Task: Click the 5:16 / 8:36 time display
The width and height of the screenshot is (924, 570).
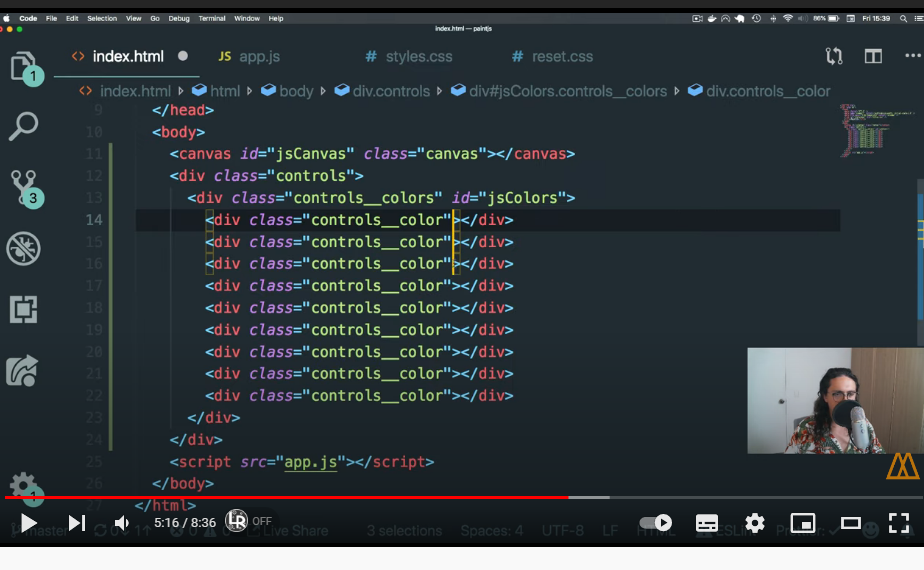Action: coord(184,522)
